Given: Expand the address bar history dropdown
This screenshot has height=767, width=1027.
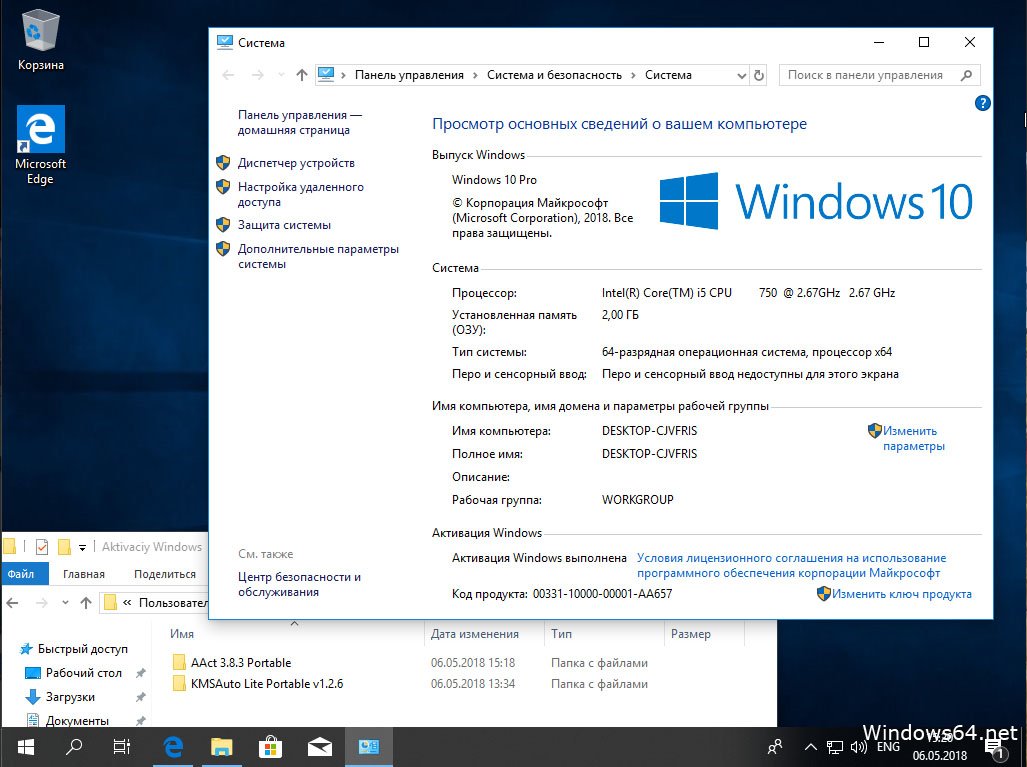Looking at the screenshot, I should tap(741, 75).
